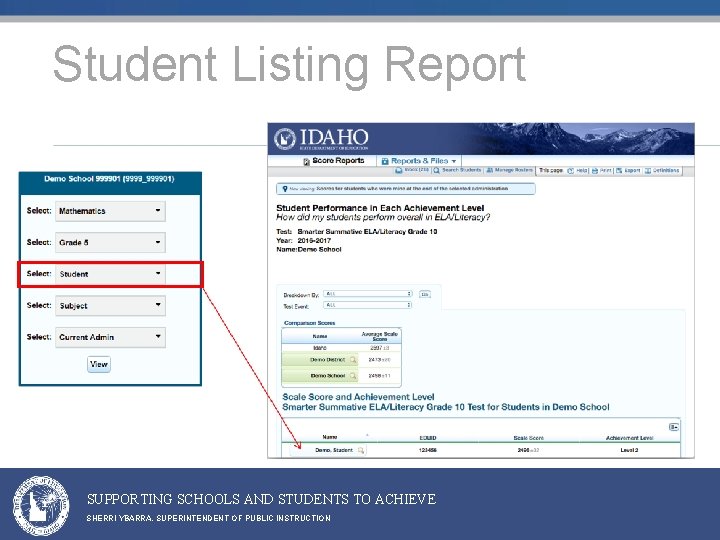Click the Manage Rosters people icon
The height and width of the screenshot is (540, 720).
coord(489,170)
